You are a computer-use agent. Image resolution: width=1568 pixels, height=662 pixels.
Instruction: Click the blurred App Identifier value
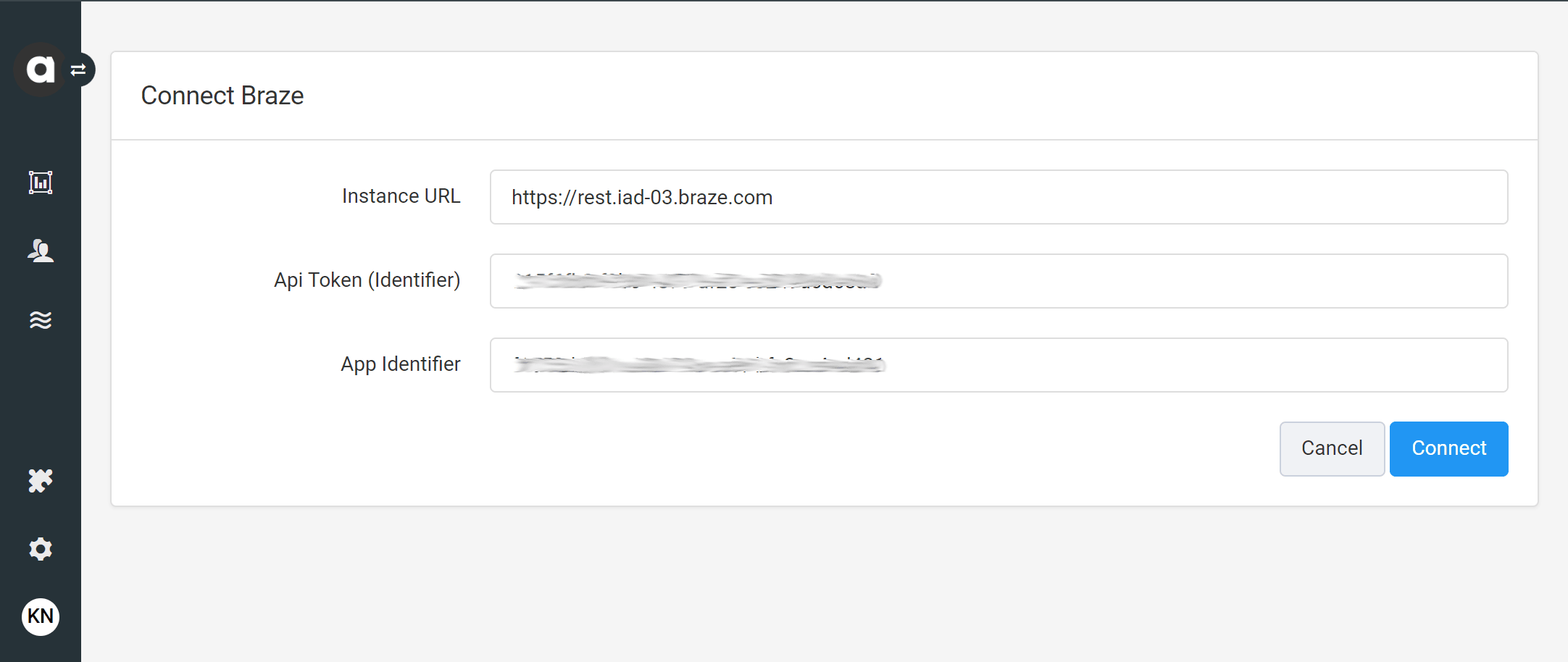699,365
